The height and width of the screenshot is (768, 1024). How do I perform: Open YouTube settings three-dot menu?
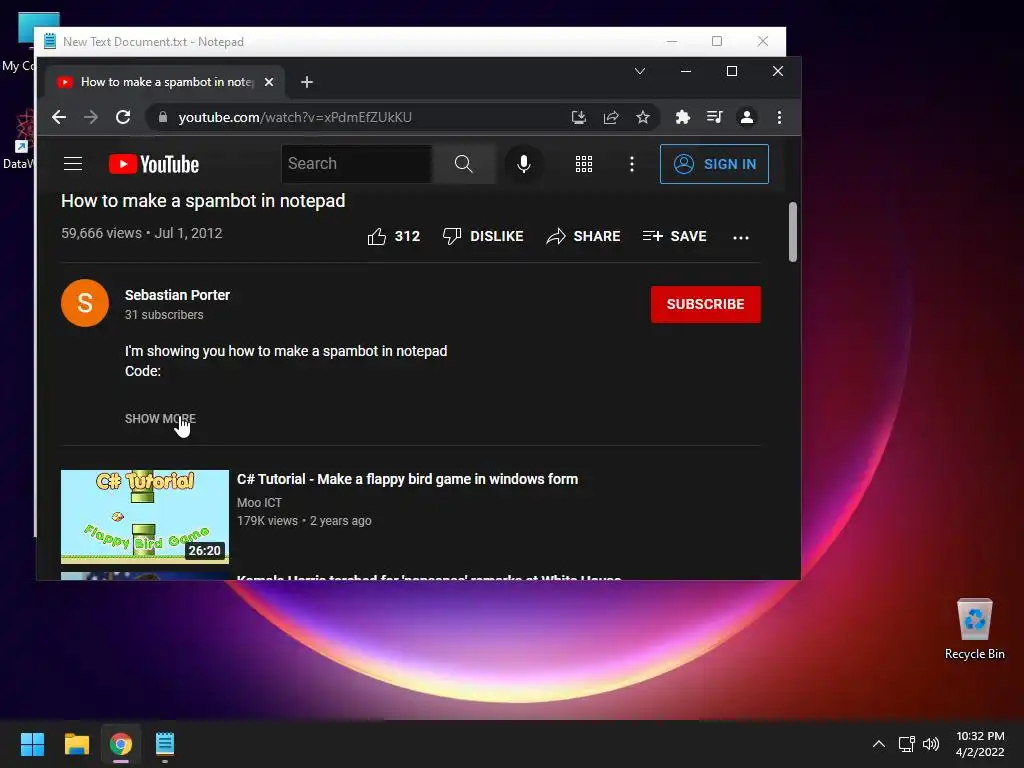(x=632, y=164)
